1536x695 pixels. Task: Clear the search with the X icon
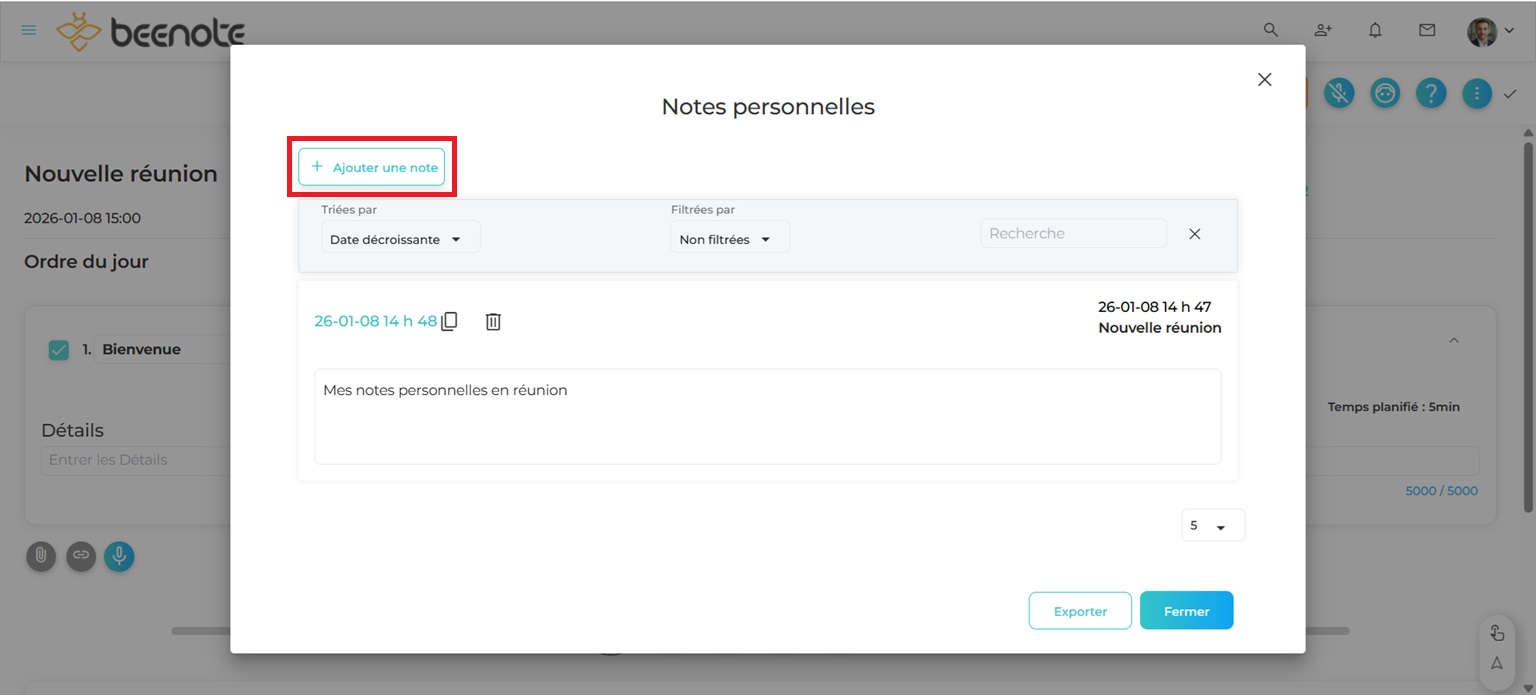coord(1194,234)
